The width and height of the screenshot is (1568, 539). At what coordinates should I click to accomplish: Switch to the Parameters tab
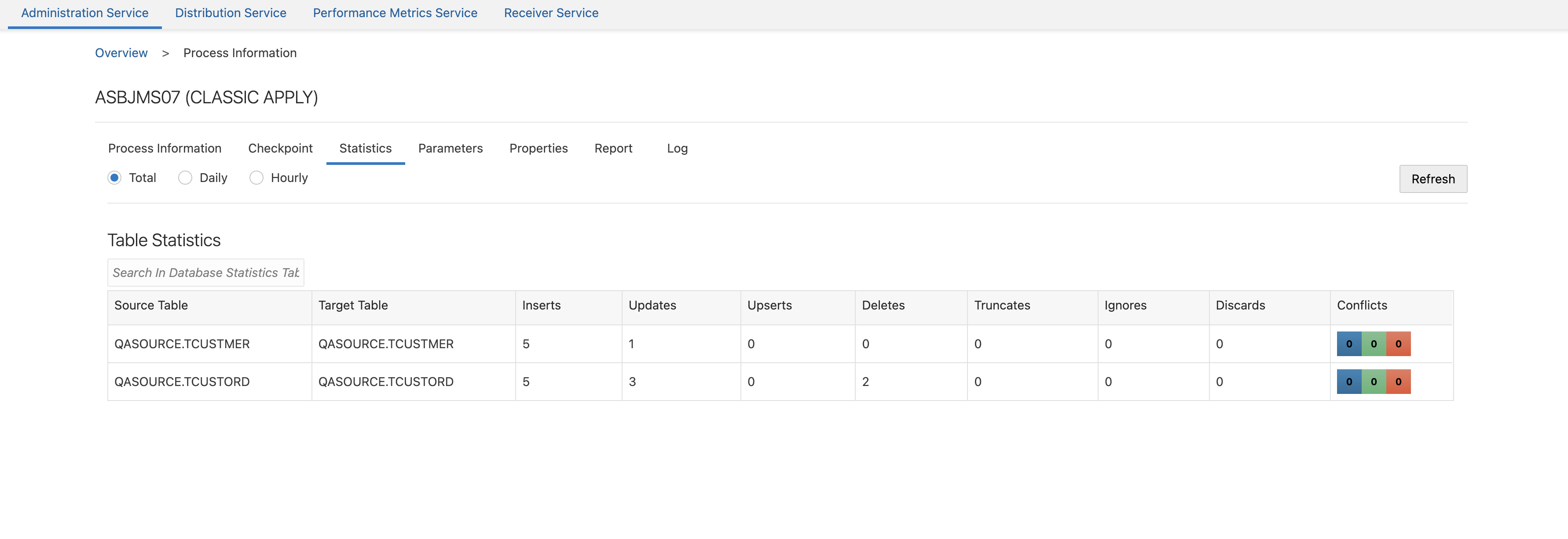(x=450, y=149)
